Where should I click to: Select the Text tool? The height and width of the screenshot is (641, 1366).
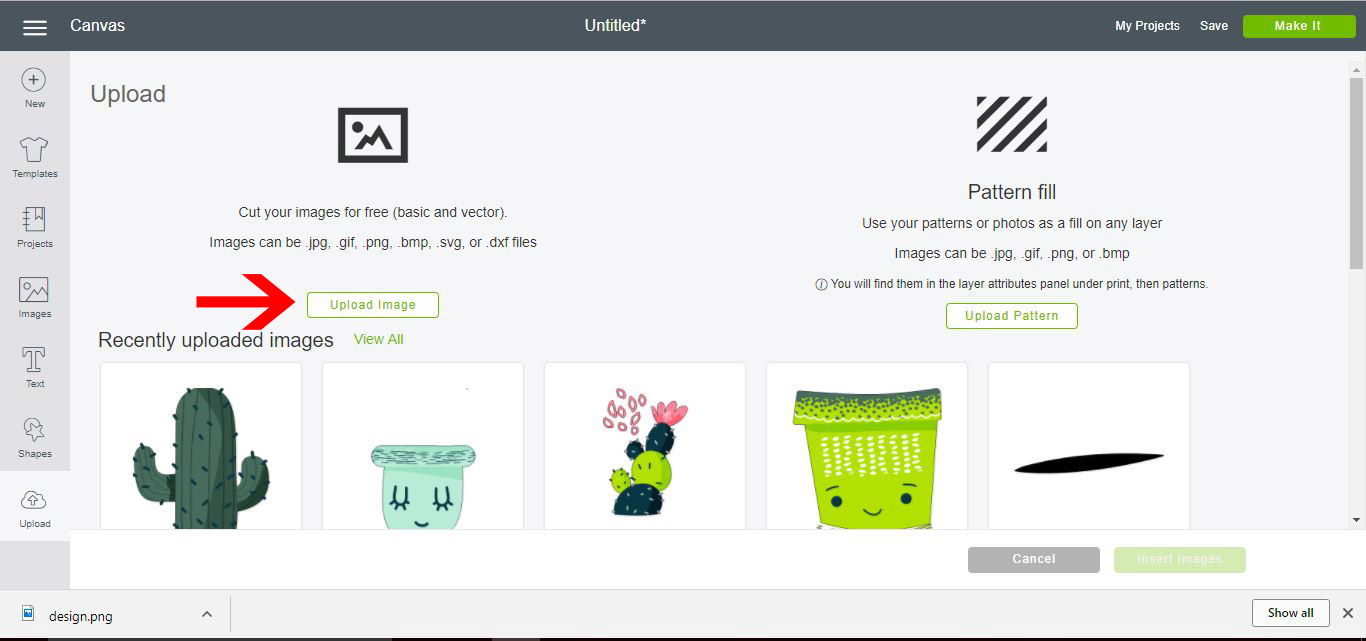pos(34,368)
